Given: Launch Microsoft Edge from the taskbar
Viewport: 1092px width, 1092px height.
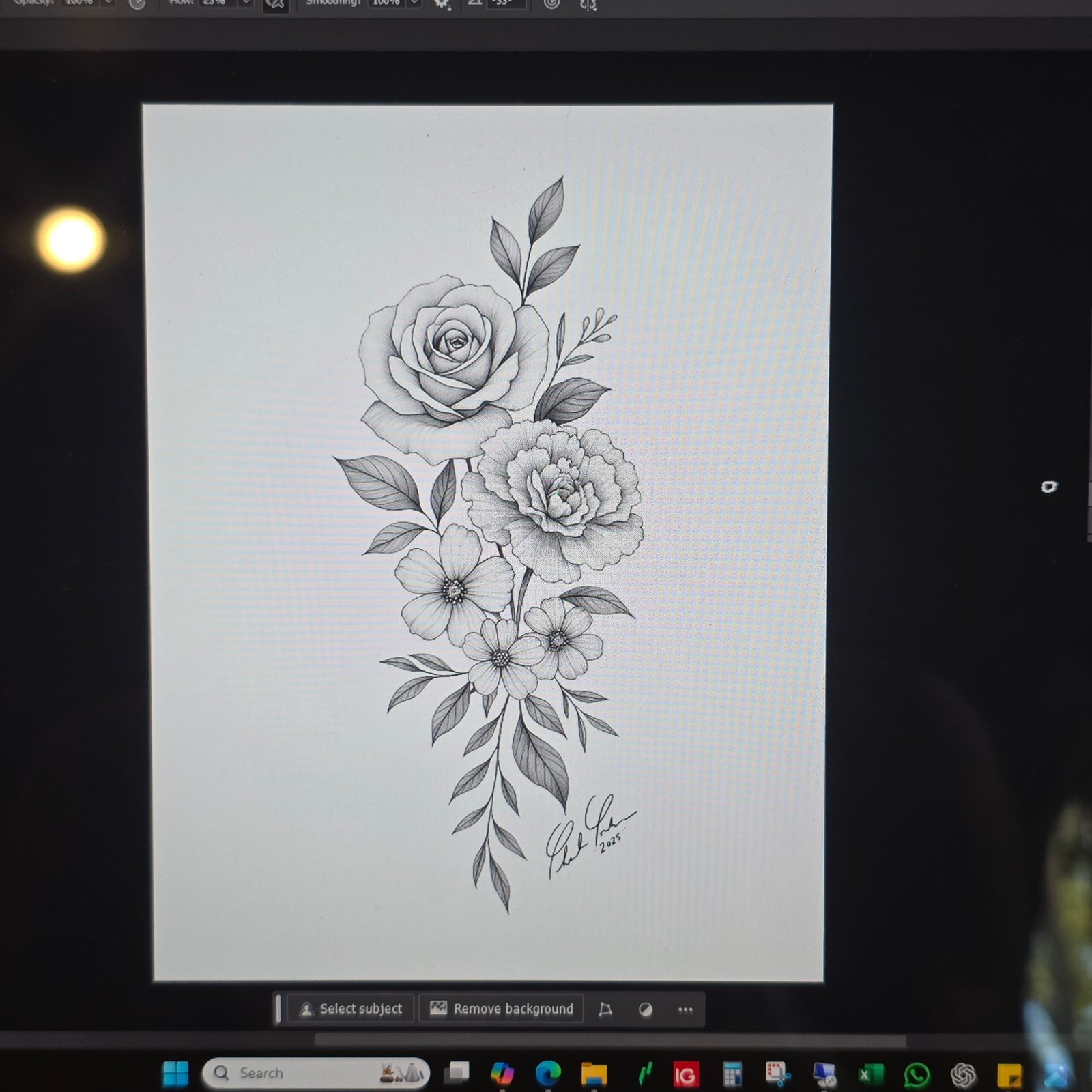Looking at the screenshot, I should (547, 1074).
